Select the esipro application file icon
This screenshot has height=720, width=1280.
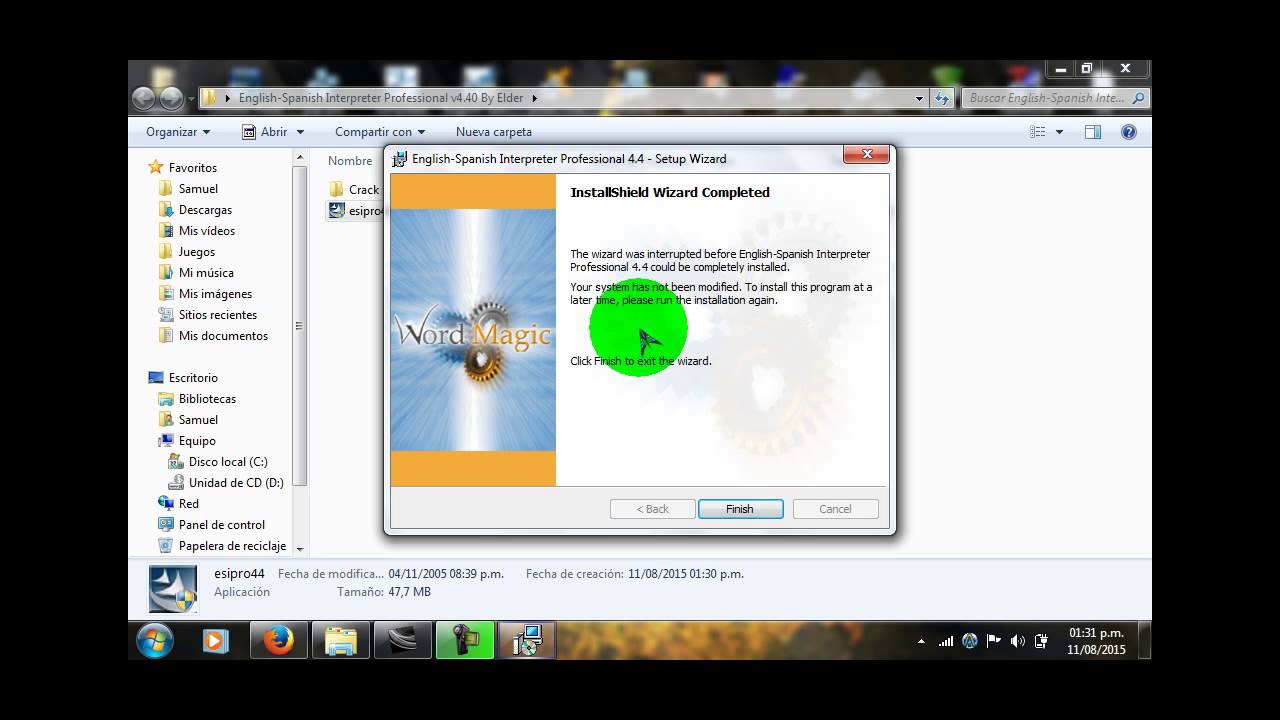pos(337,211)
